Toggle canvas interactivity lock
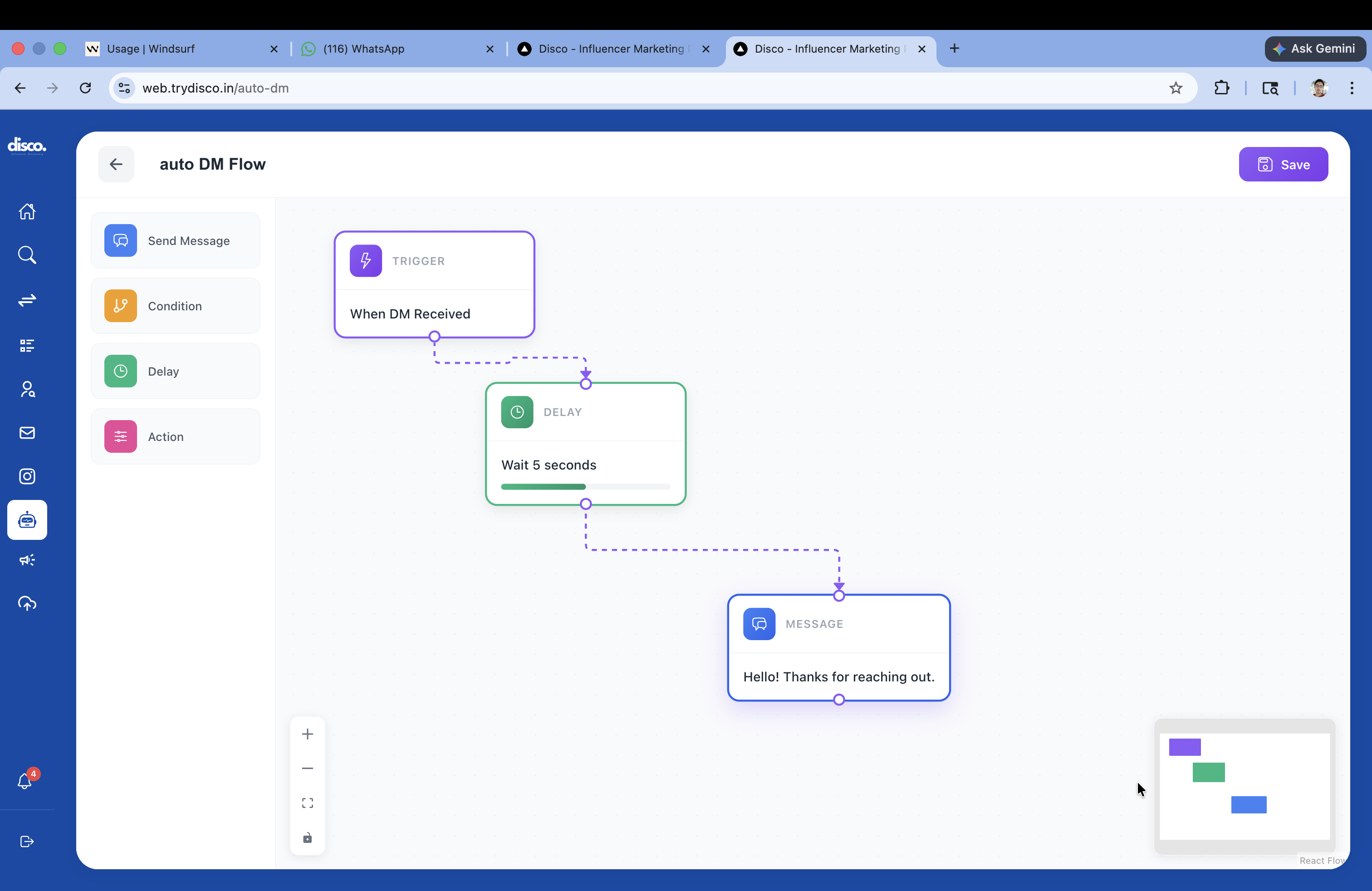 pyautogui.click(x=307, y=838)
